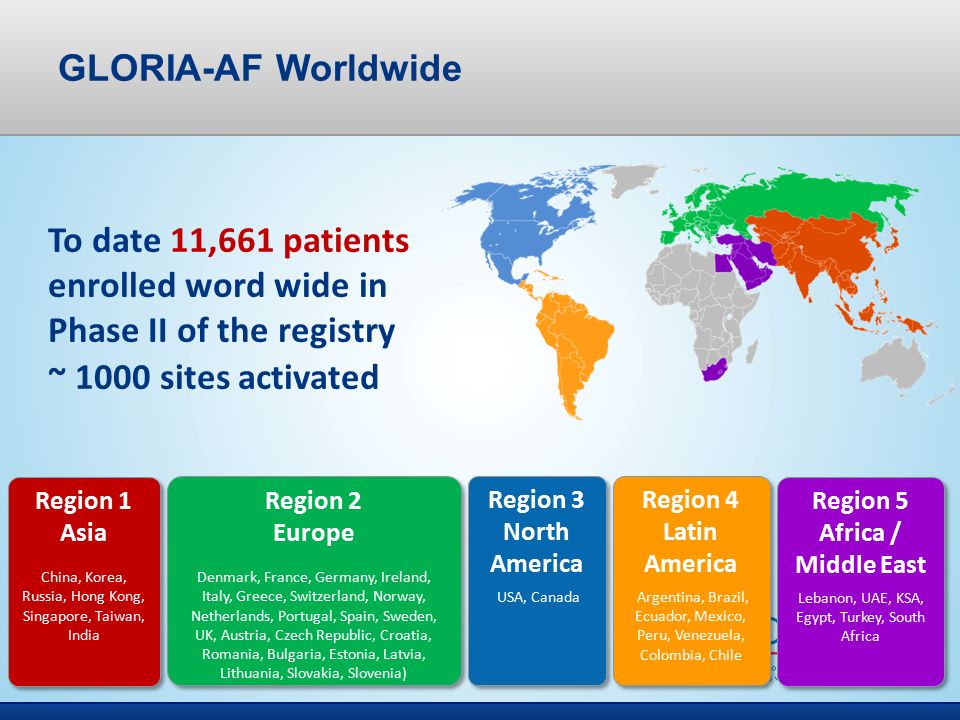Click the country list starting 'Lebanon, UAE, KSA'
The image size is (960, 720).
coord(860,617)
